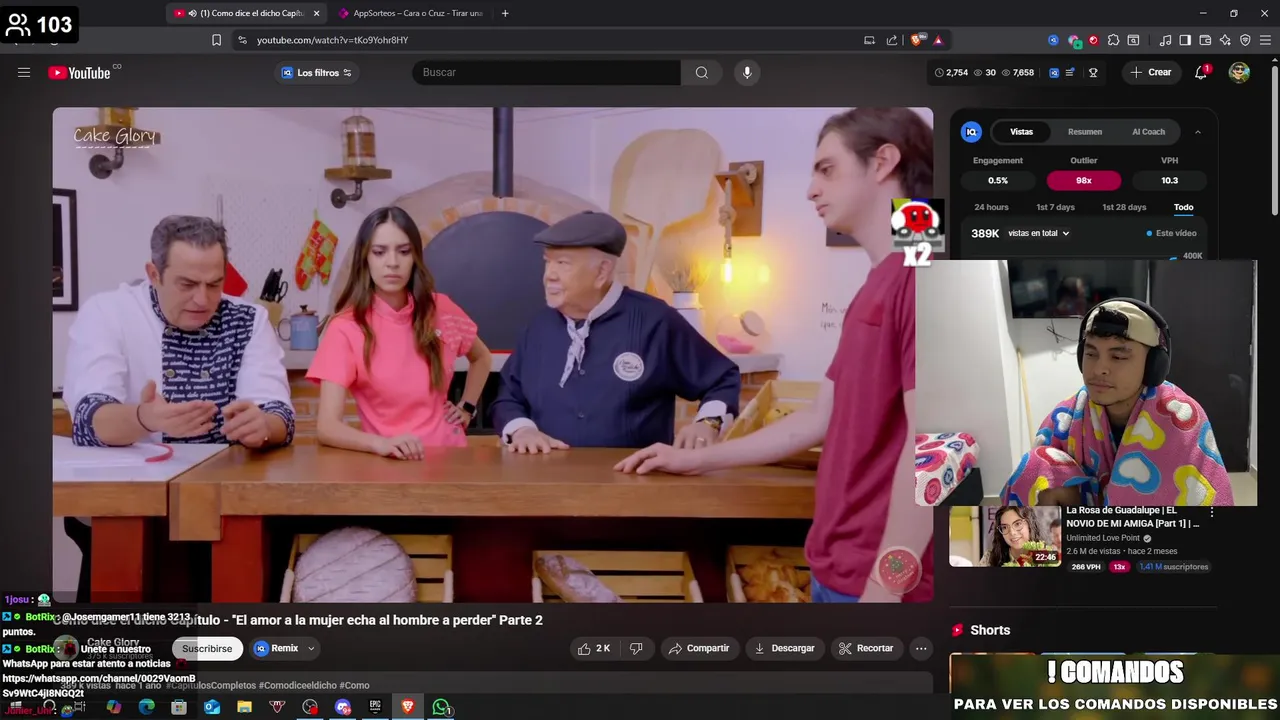1280x720 pixels.
Task: Toggle the Este video legend item
Action: [1171, 233]
